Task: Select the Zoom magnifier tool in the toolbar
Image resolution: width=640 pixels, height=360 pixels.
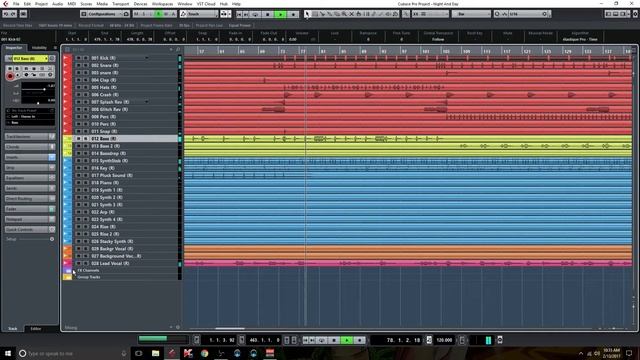Action: (x=344, y=14)
